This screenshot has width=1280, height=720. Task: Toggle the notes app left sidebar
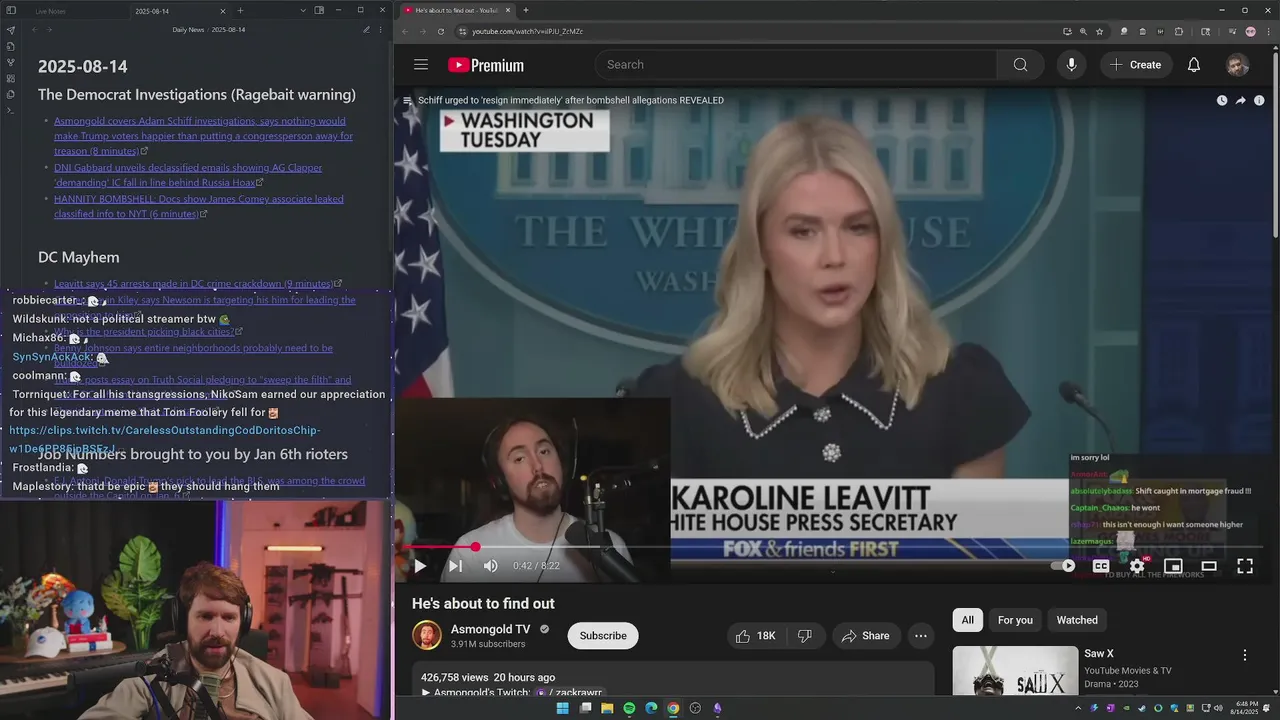click(x=10, y=10)
